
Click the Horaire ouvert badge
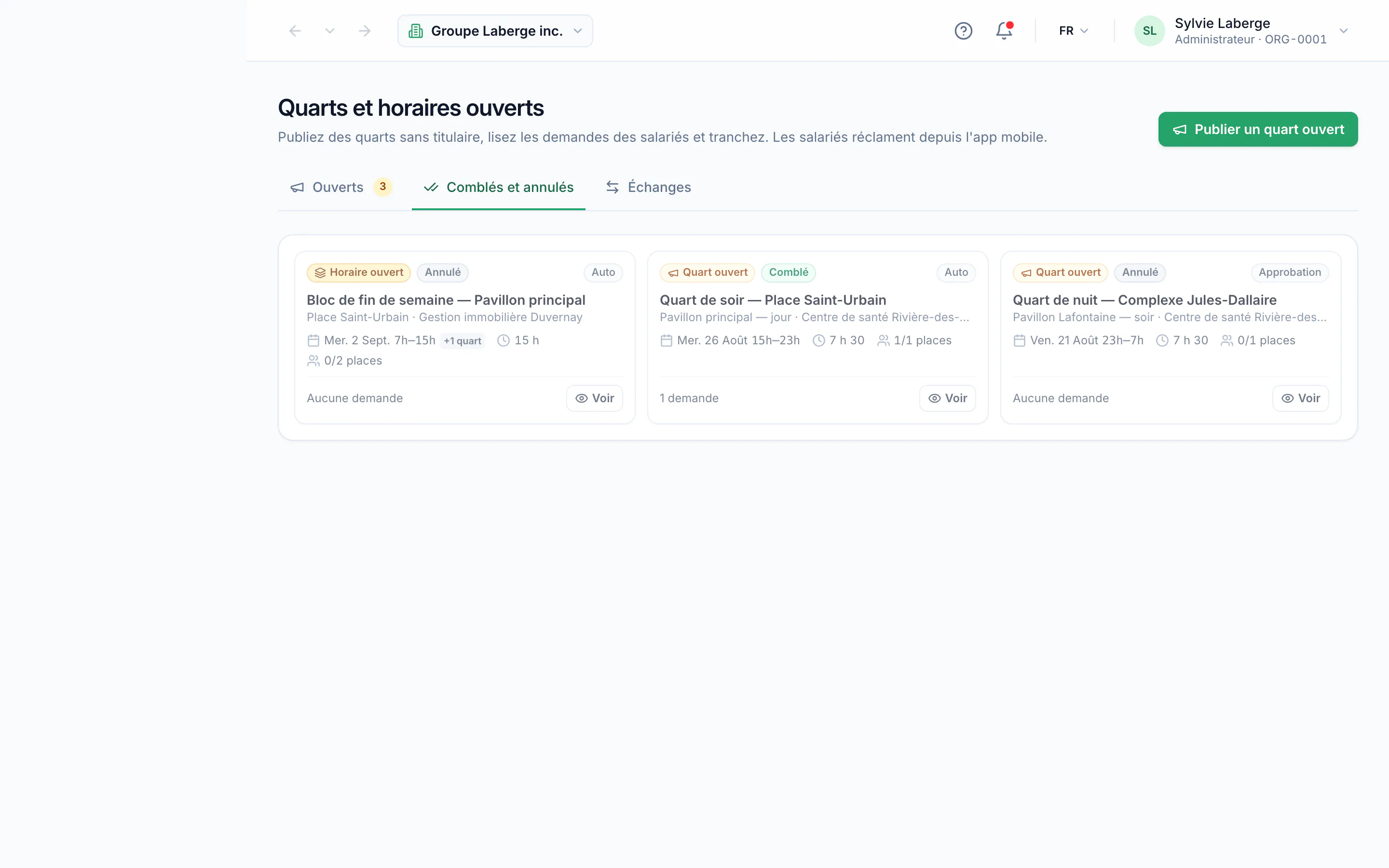pos(359,272)
